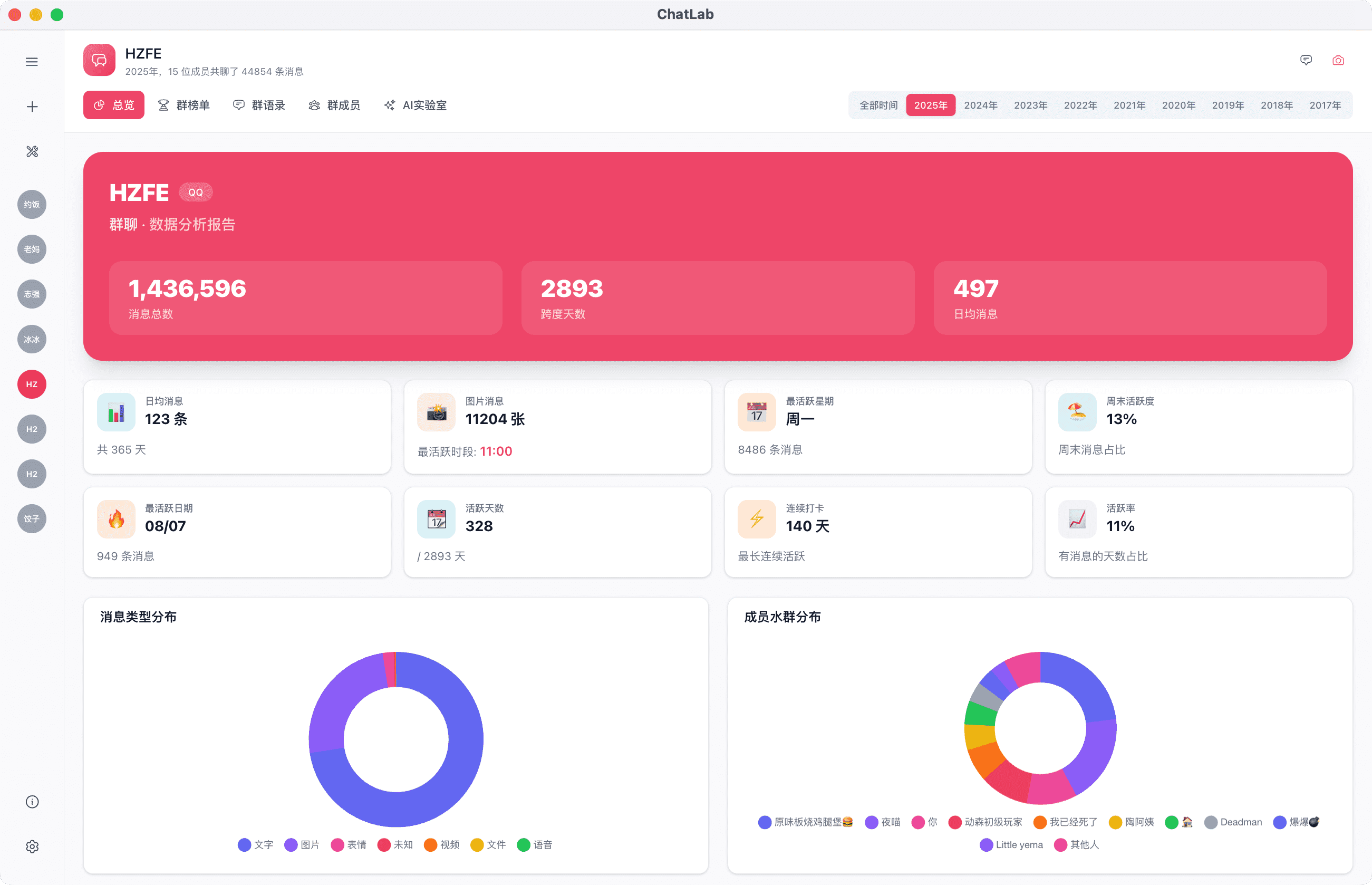Open the settings gear at bottom left
1372x885 pixels.
point(32,846)
